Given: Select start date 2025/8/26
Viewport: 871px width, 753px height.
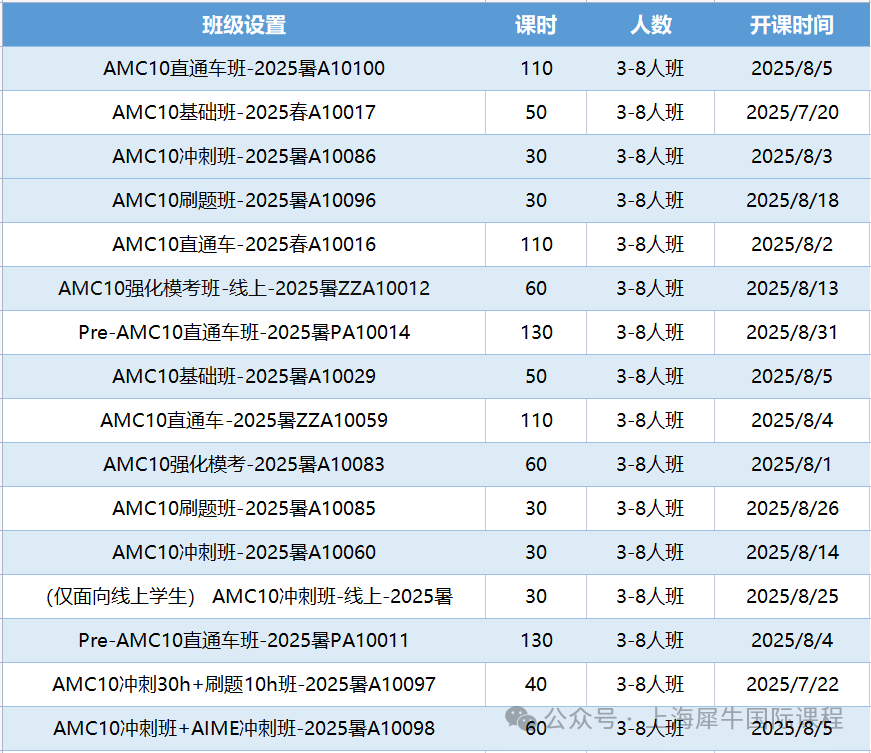Looking at the screenshot, I should pyautogui.click(x=792, y=508).
